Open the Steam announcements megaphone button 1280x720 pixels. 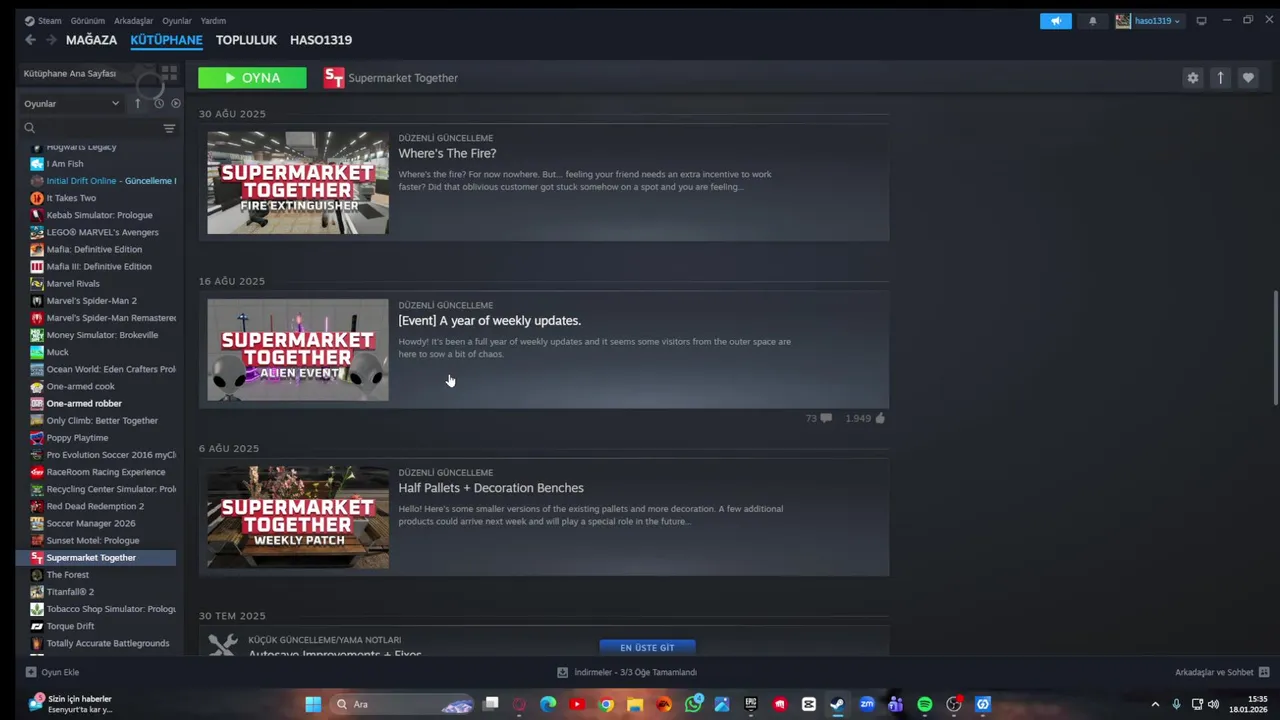[1056, 21]
